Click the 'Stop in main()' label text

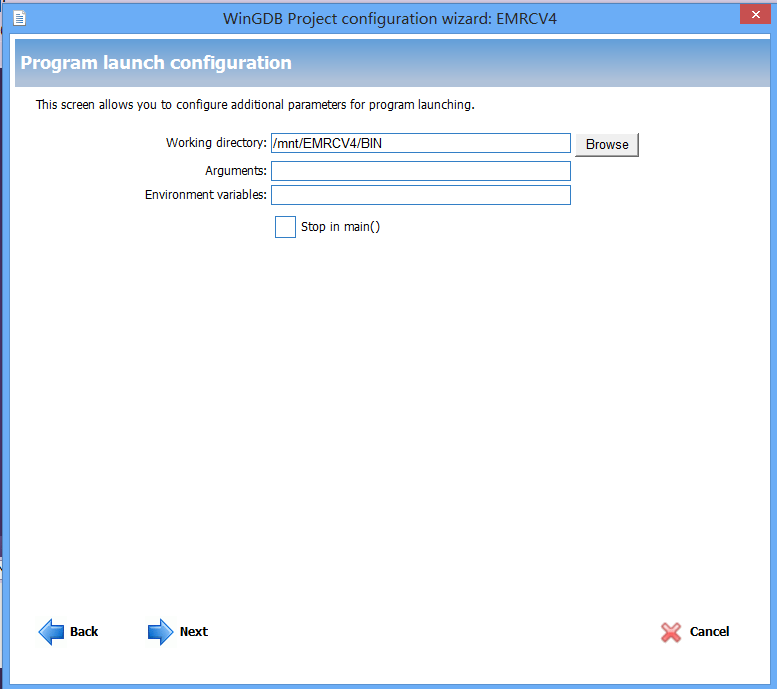(x=340, y=227)
